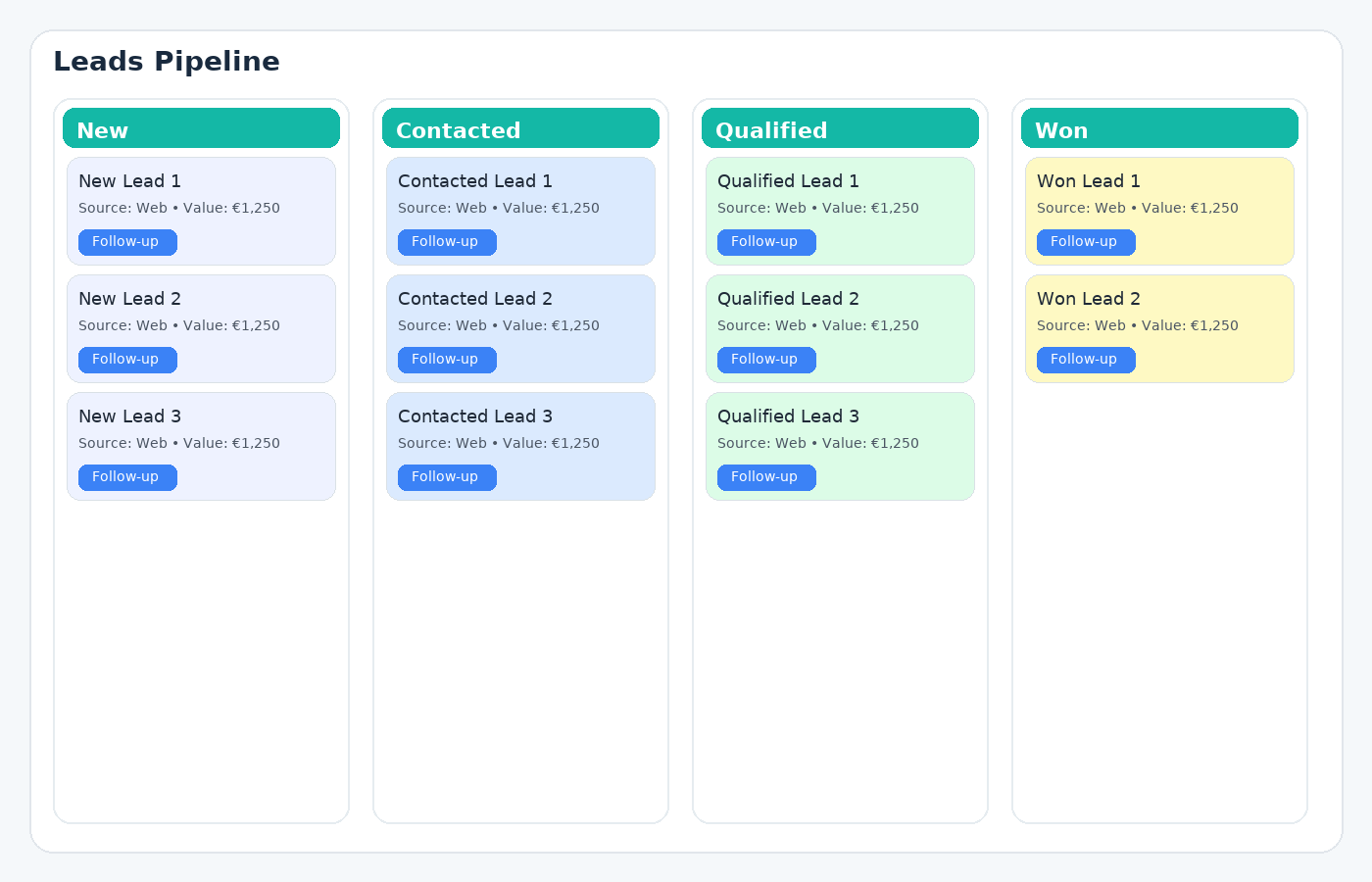Open the Won Lead 1 title

(1089, 181)
